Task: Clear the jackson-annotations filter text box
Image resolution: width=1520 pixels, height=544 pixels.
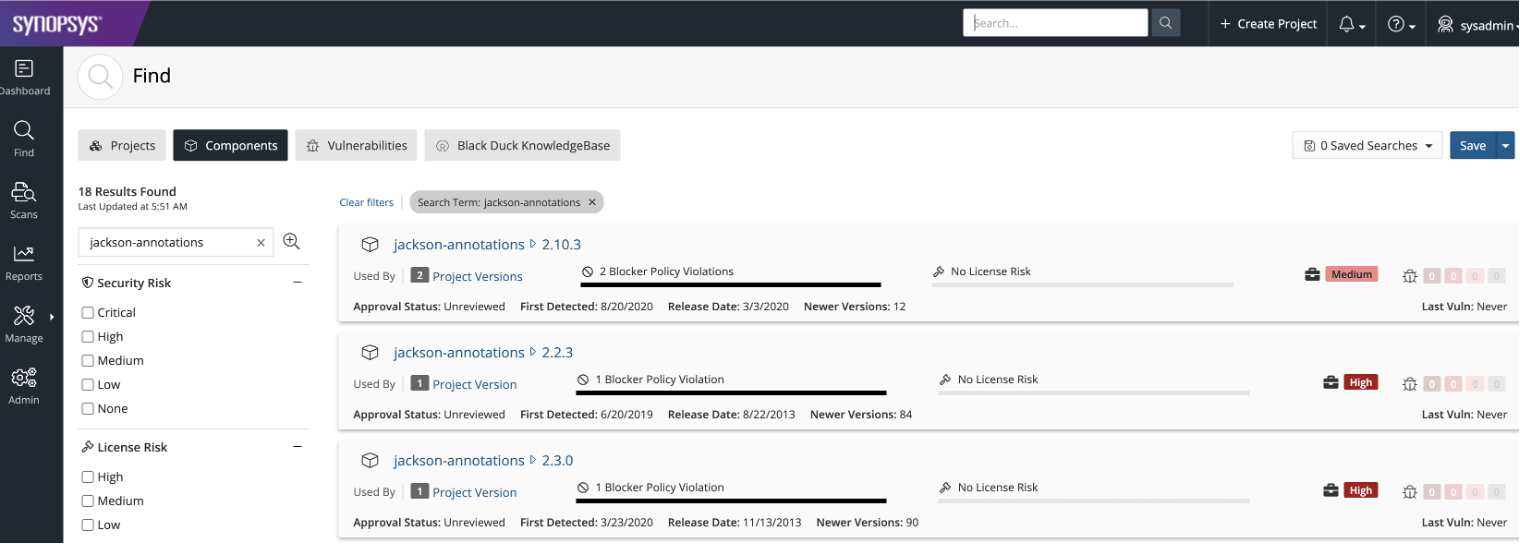Action: 260,242
